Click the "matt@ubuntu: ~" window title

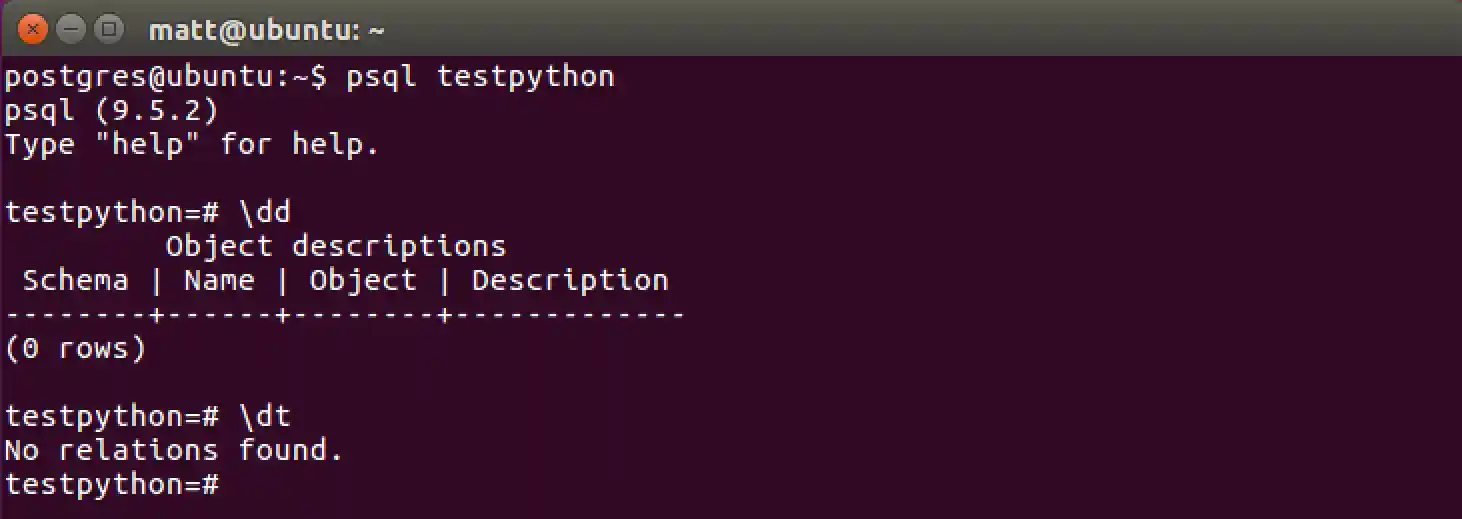point(266,31)
